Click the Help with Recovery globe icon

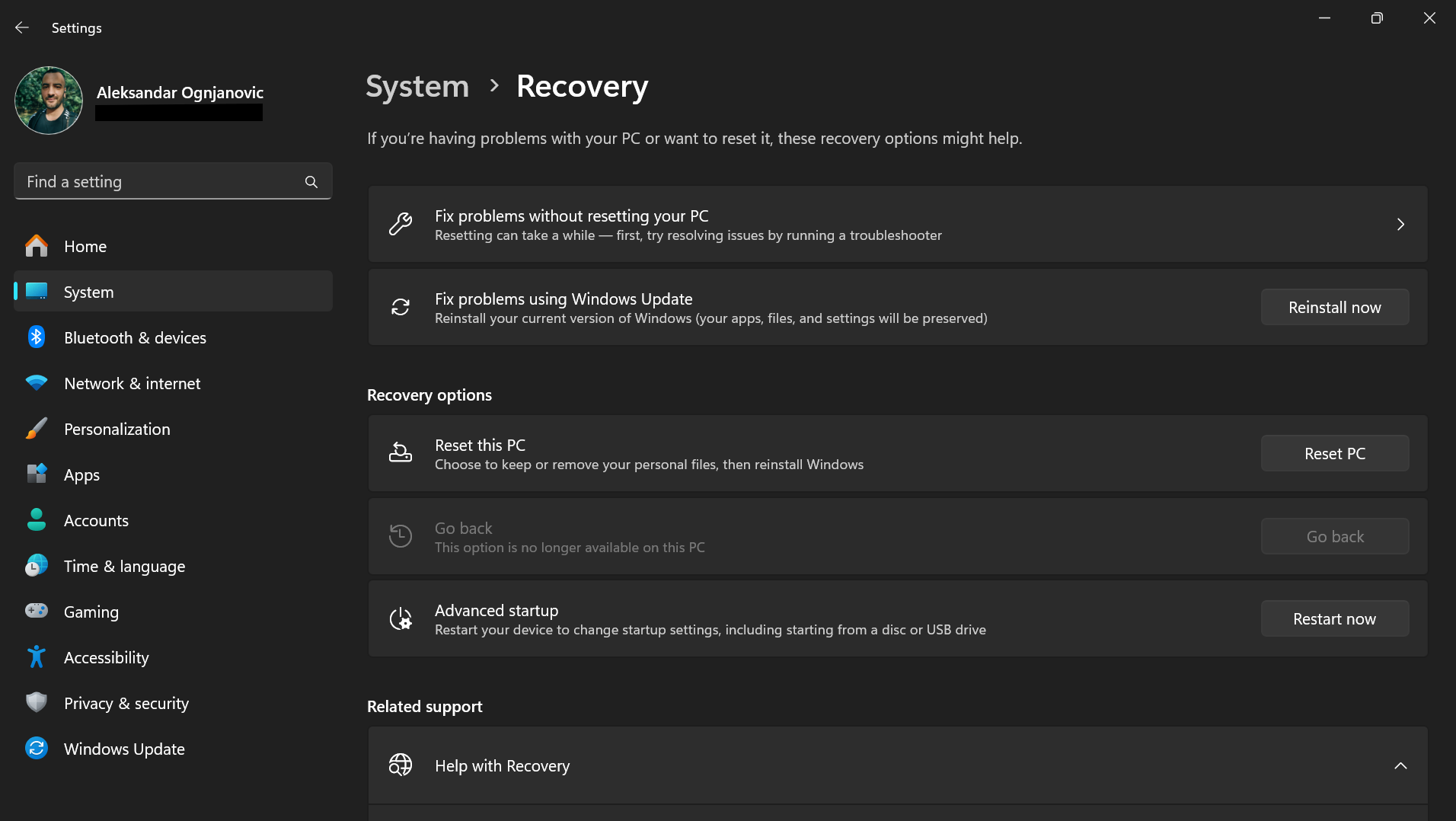pos(401,765)
